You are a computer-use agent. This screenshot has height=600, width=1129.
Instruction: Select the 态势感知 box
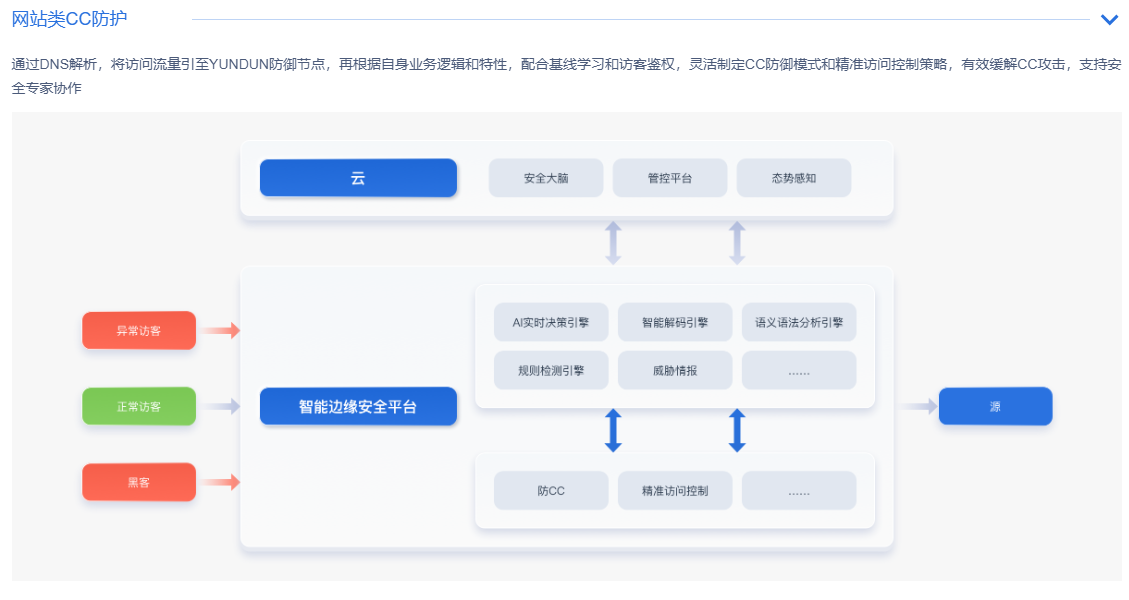(793, 178)
